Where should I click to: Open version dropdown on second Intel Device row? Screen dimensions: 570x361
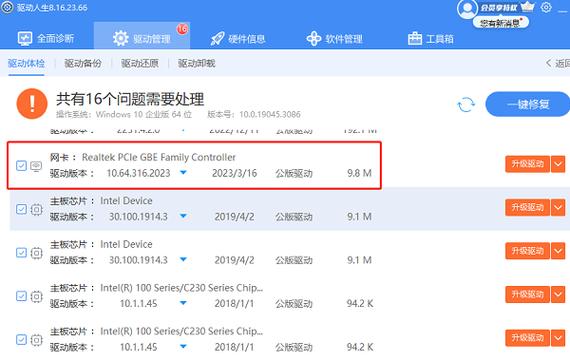[184, 260]
